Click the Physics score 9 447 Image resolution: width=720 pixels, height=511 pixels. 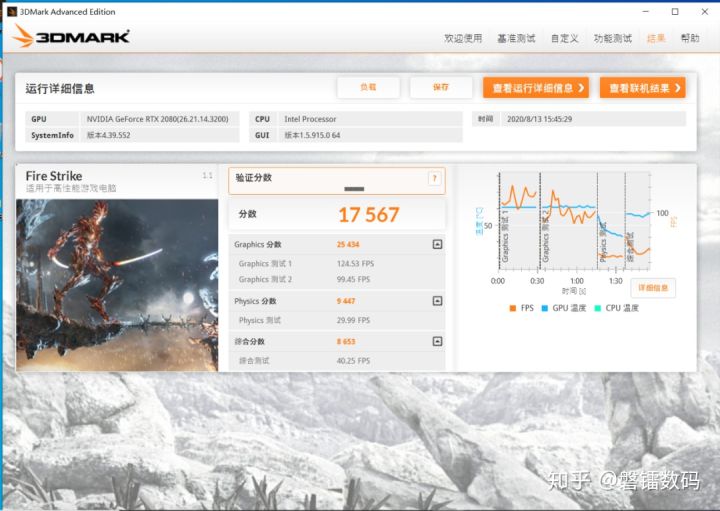pyautogui.click(x=346, y=301)
